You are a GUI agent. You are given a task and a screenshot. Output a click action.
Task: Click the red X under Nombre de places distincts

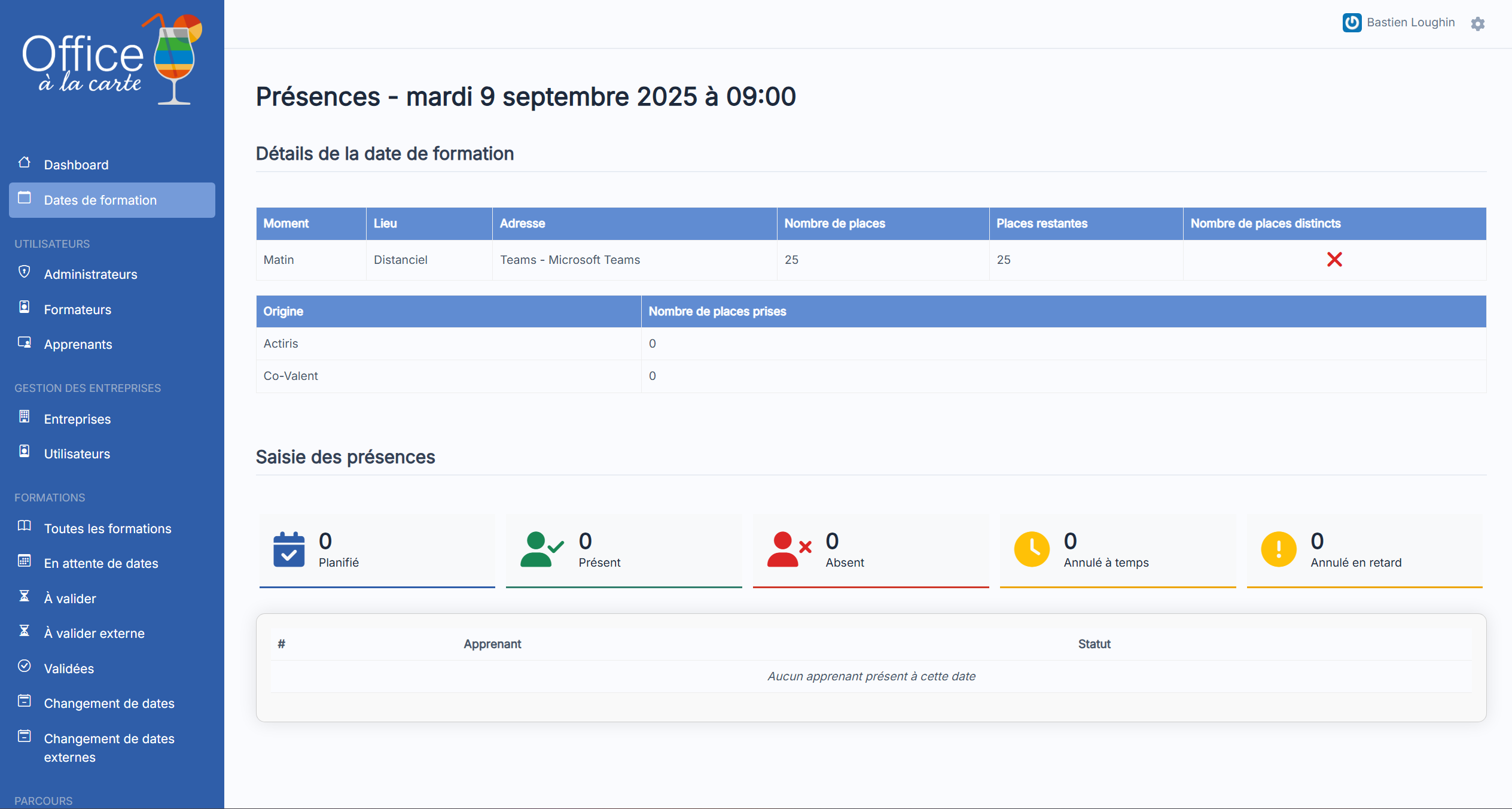tap(1334, 260)
